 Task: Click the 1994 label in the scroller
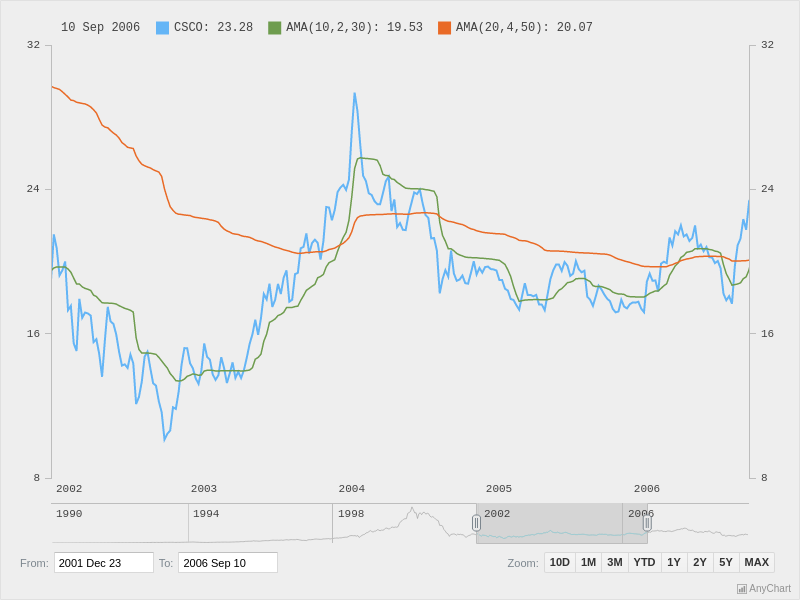[206, 514]
